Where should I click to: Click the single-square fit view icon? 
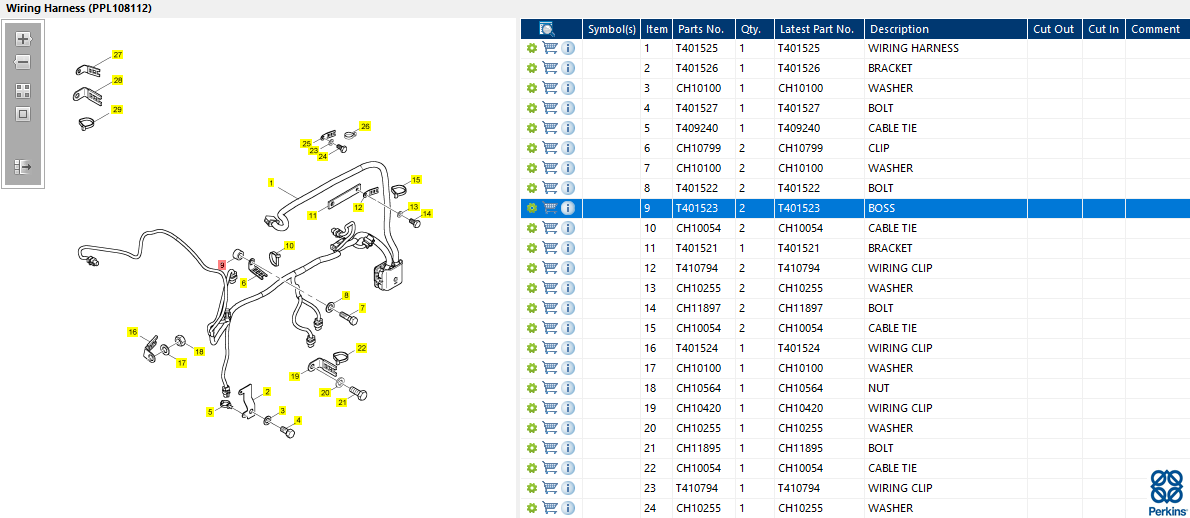pyautogui.click(x=23, y=115)
